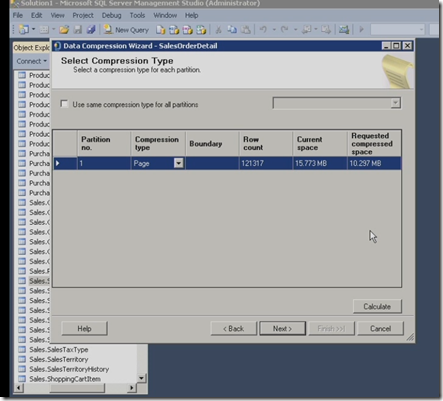Click the Finish button
Screen dimensions: 443x401
click(x=331, y=329)
